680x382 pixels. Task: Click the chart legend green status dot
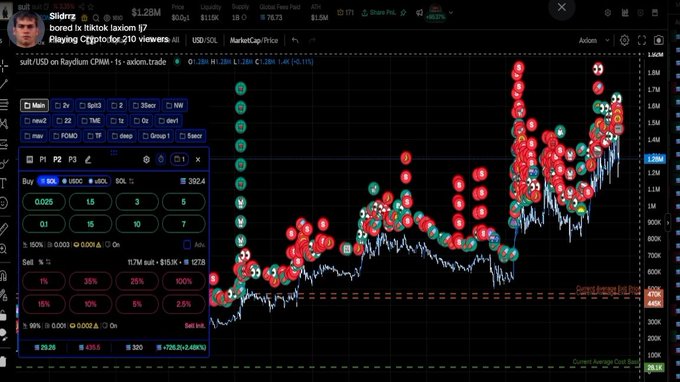click(177, 62)
